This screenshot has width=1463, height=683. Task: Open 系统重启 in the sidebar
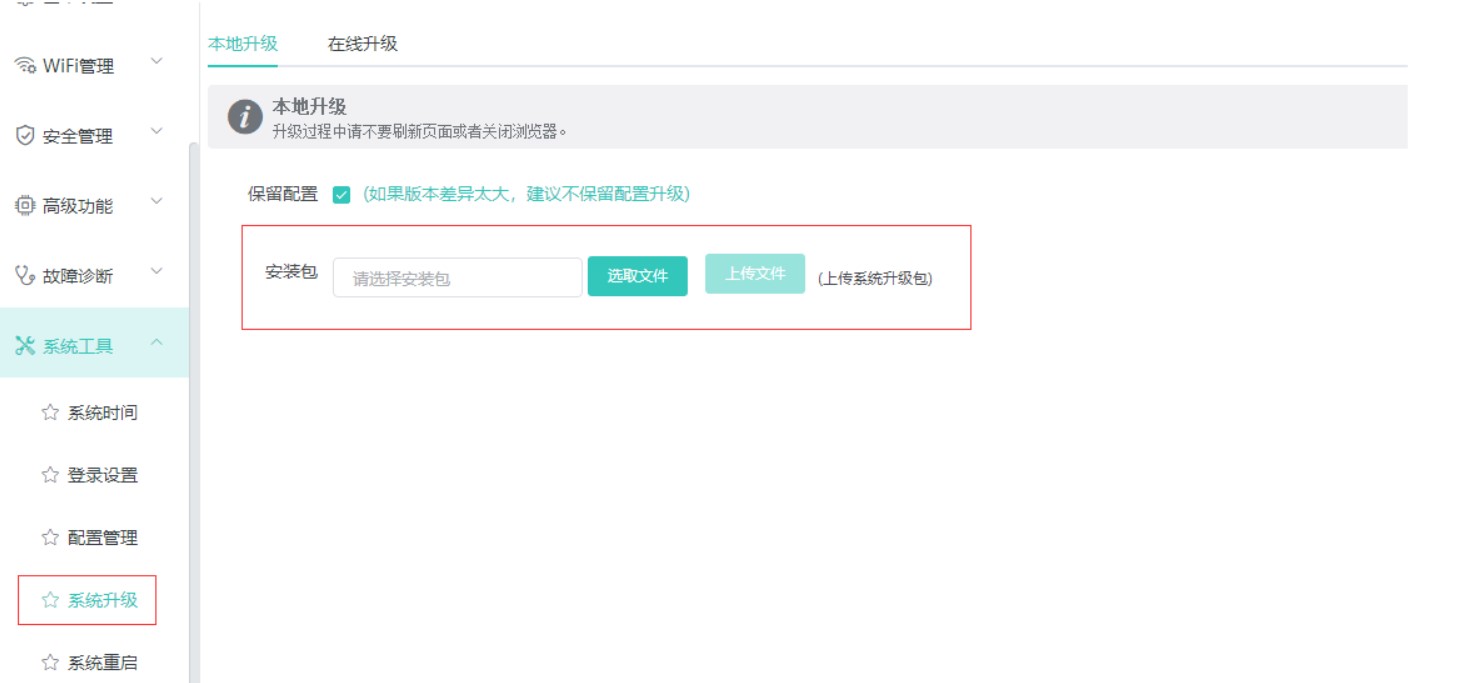tap(102, 662)
